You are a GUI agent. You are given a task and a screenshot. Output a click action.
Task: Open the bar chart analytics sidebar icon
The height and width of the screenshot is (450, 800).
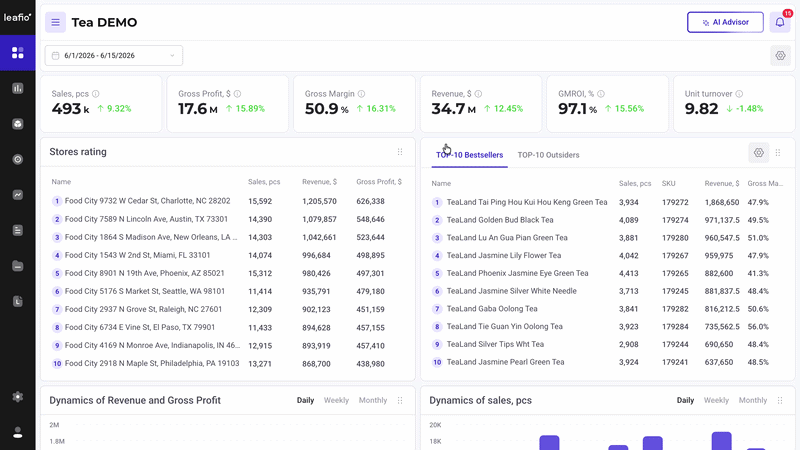[x=17, y=88]
